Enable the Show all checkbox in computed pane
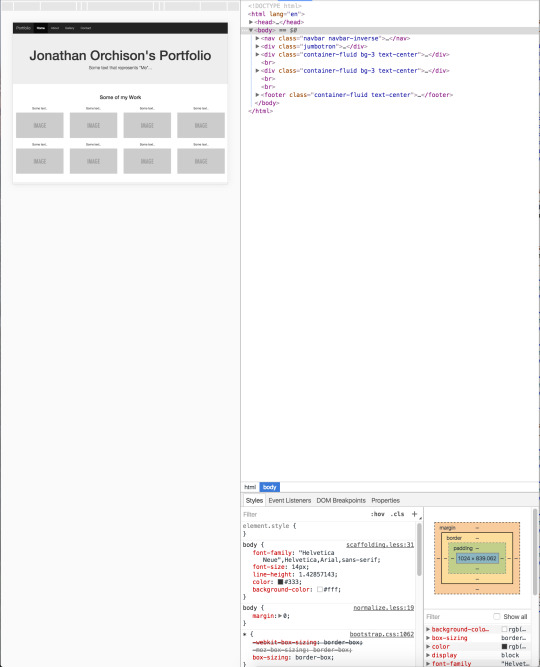The image size is (540, 667). pos(496,616)
